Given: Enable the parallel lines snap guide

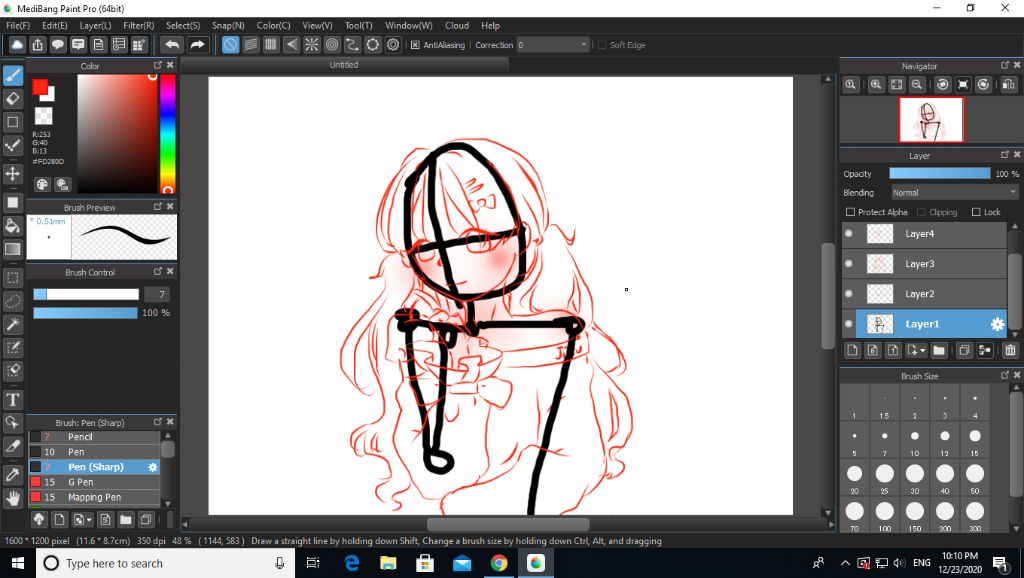Looking at the screenshot, I should coord(251,44).
